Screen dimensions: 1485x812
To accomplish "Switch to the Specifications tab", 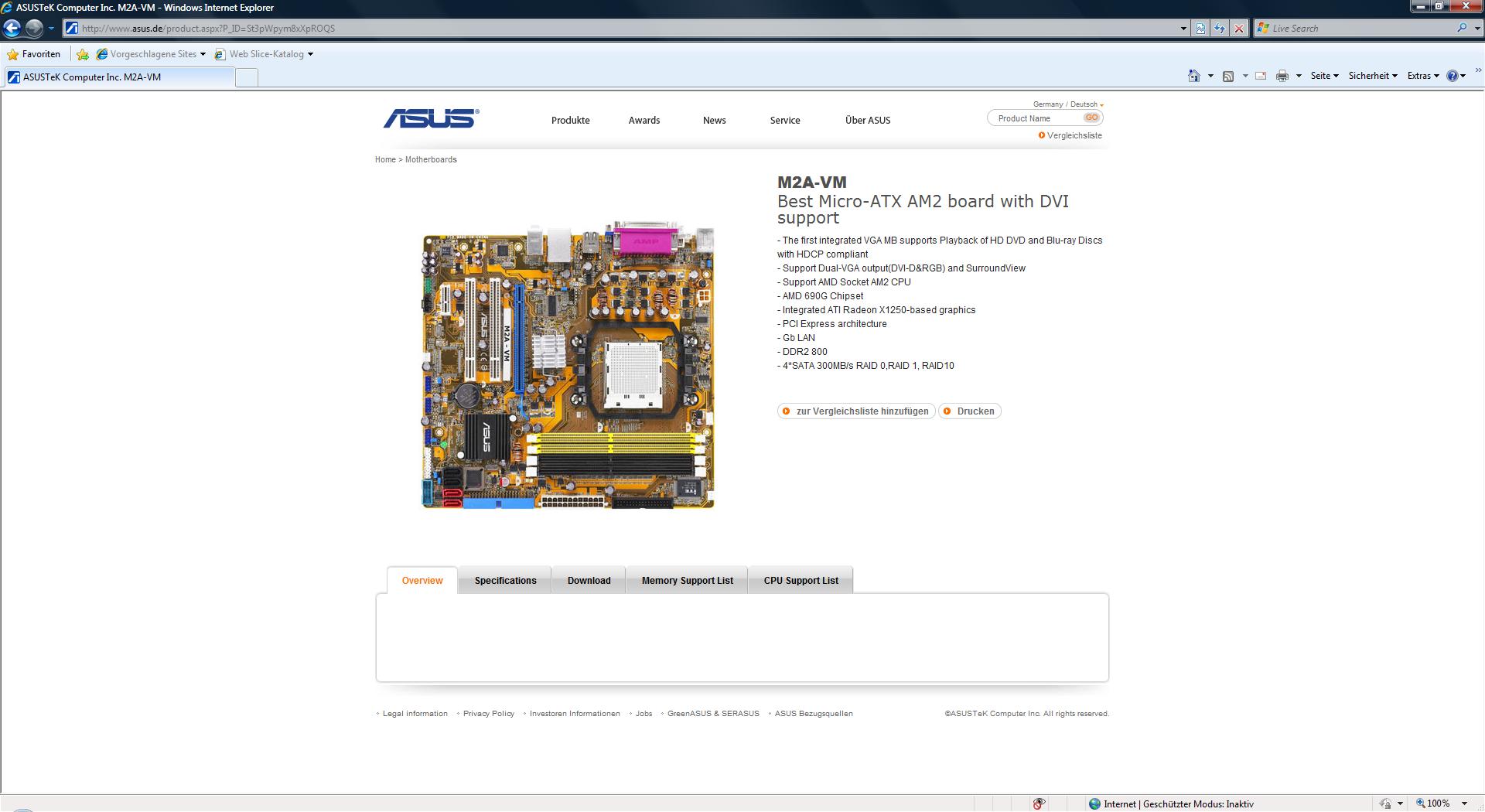I will [505, 581].
